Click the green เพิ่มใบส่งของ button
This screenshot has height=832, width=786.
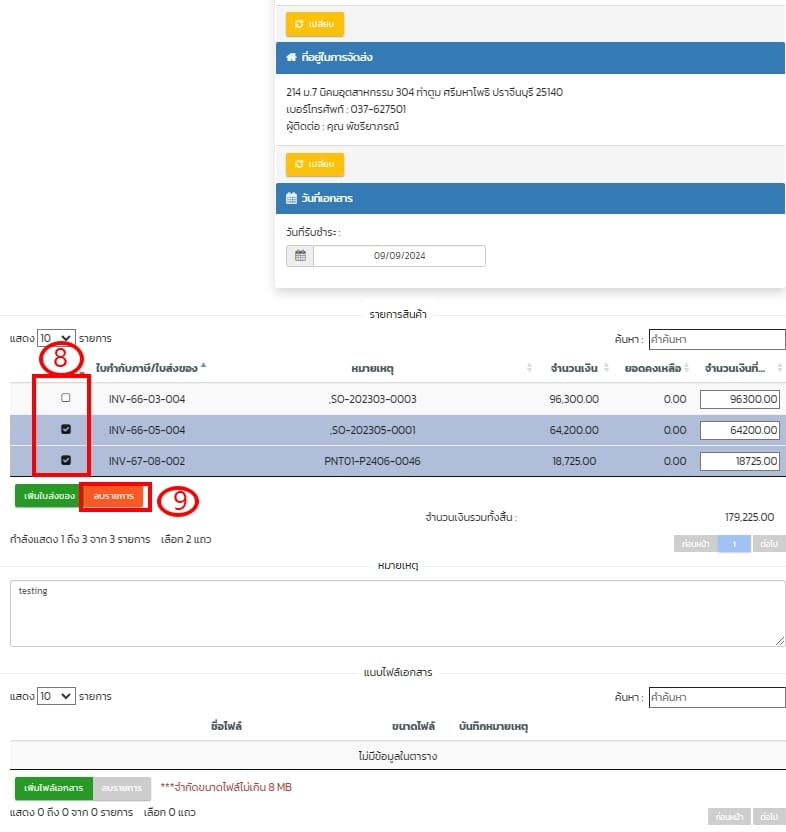click(x=47, y=496)
